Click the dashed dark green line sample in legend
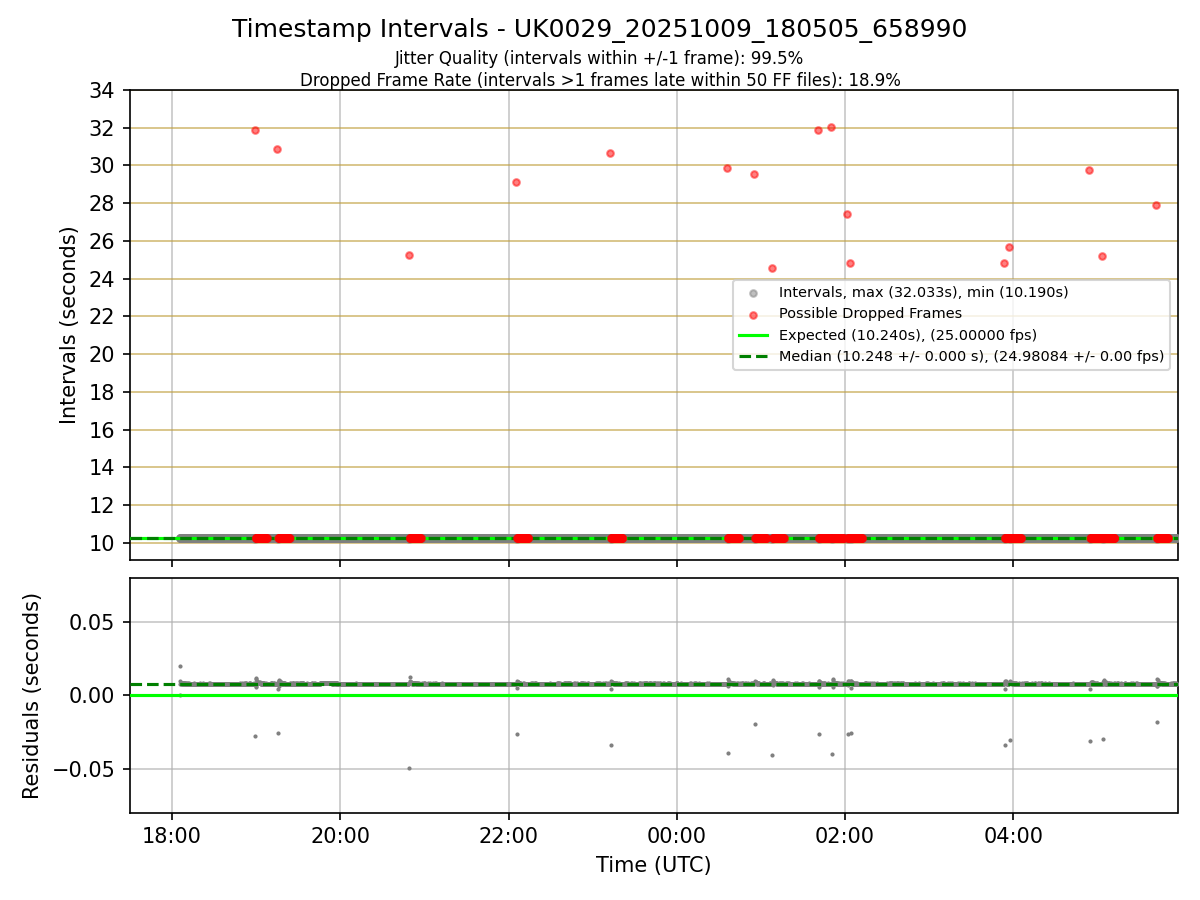 753,356
